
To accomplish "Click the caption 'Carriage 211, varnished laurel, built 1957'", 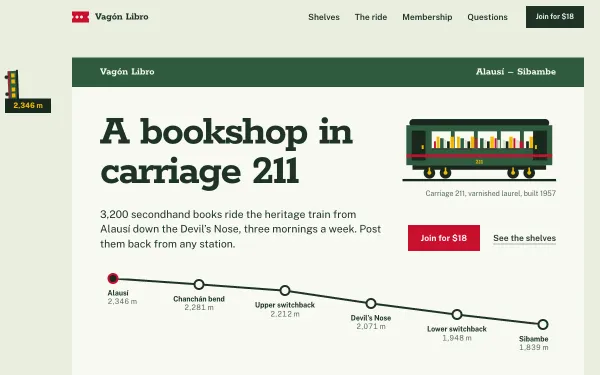I will (491, 193).
